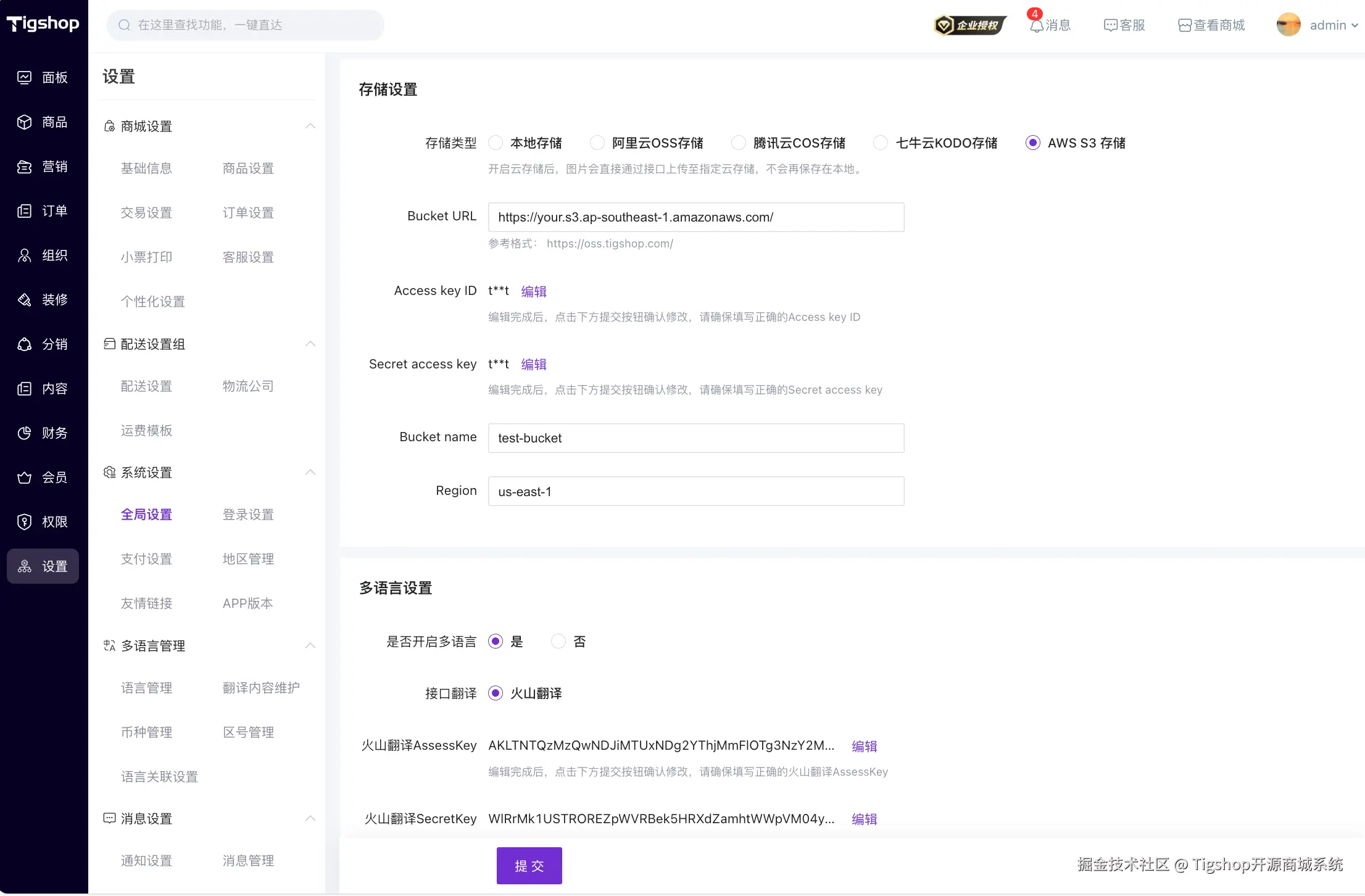Select the 本地存储 storage type radio
1365x896 pixels.
[x=496, y=143]
